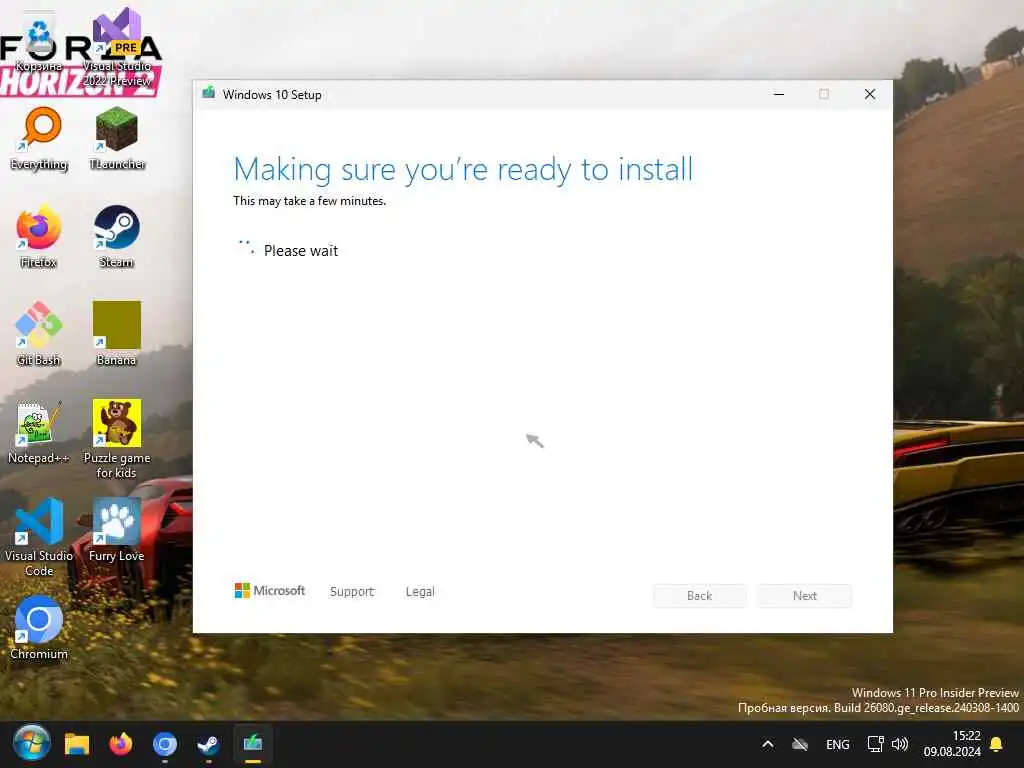Open the volume control tray icon
The image size is (1024, 768).
tap(900, 744)
